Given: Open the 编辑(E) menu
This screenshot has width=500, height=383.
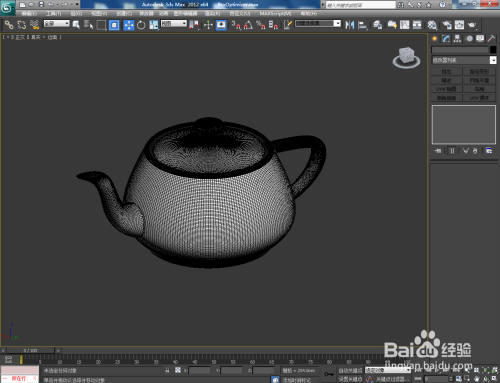Looking at the screenshot, I should (29, 13).
